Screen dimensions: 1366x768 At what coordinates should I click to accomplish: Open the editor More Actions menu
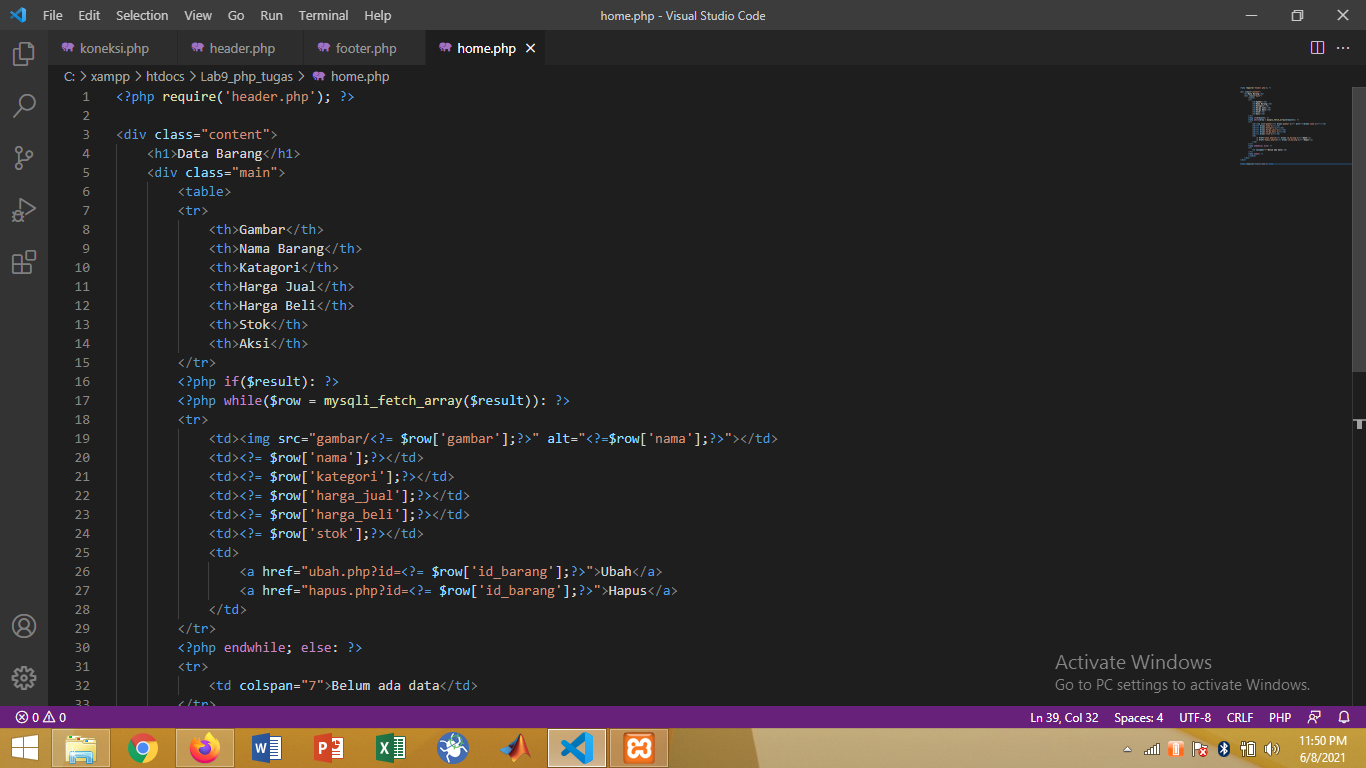tap(1344, 48)
